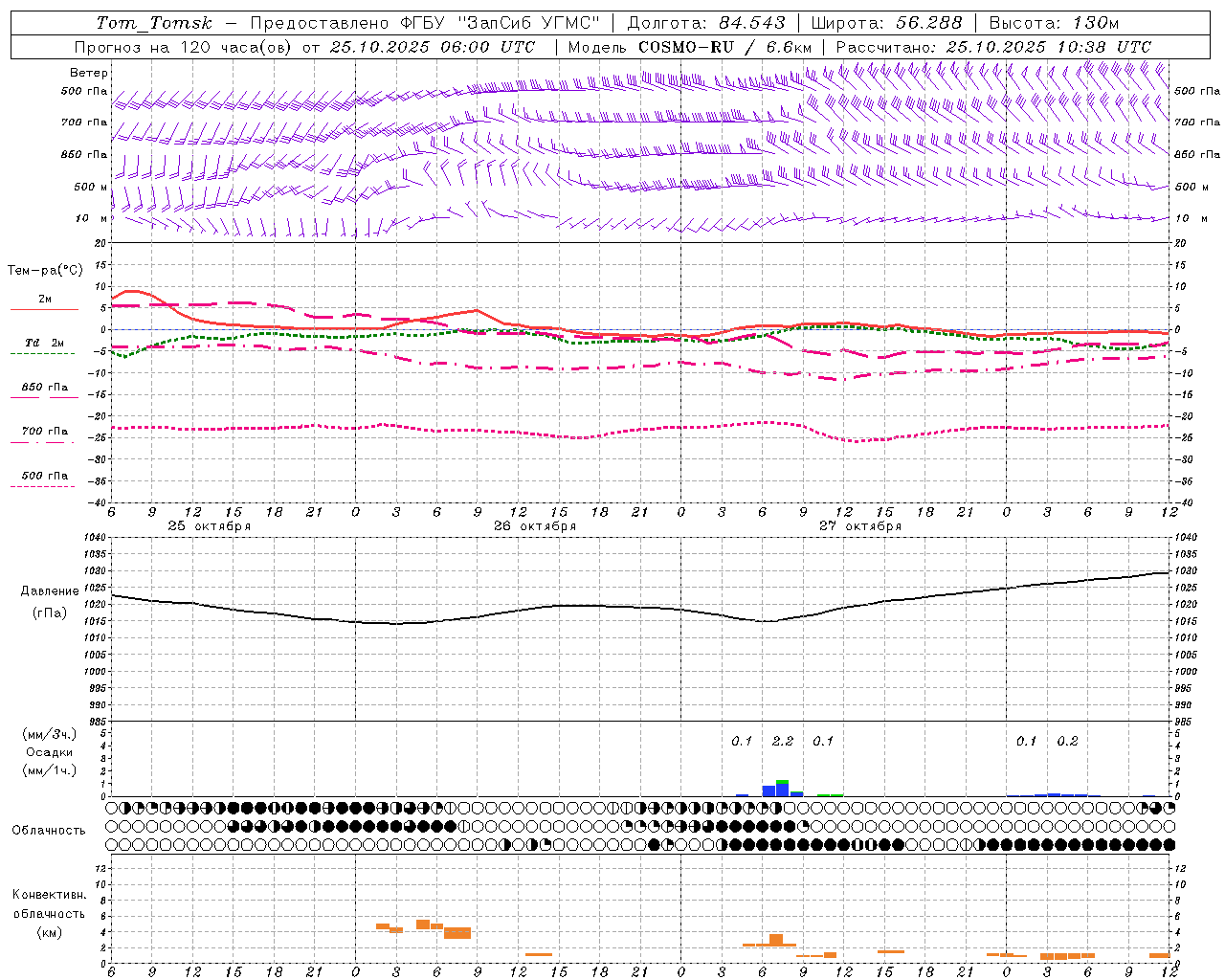Click the "2.2" precipitation amount value

[783, 741]
